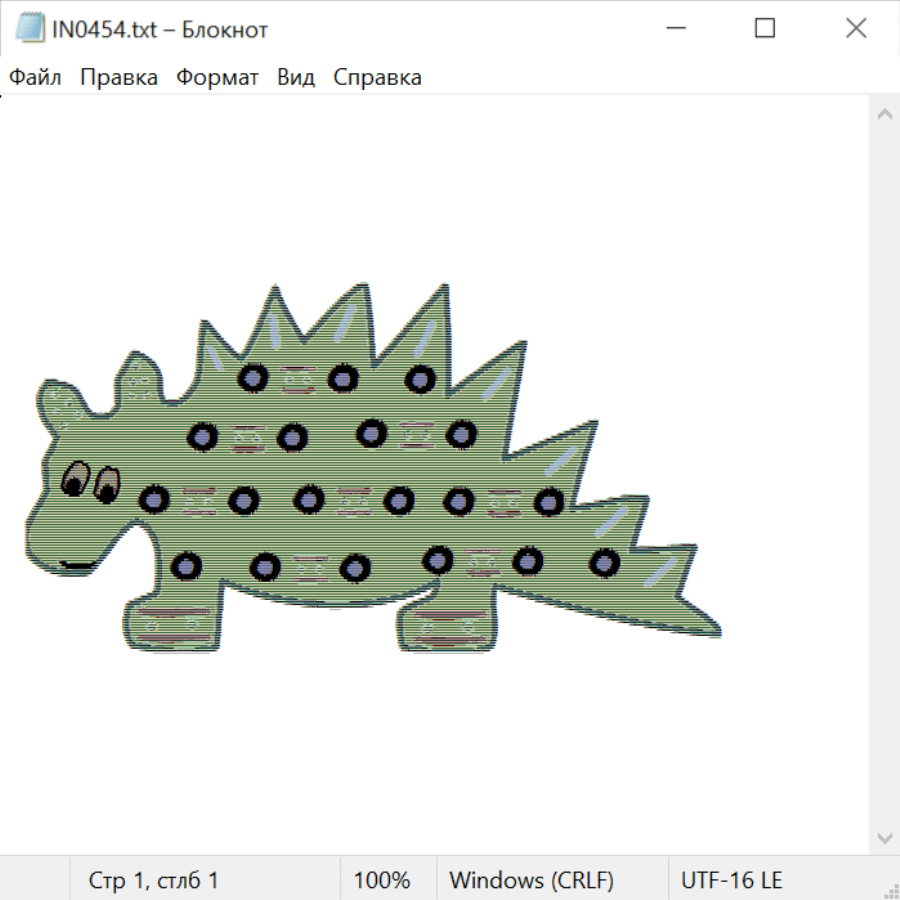Click the 100% zoom level in status bar
The height and width of the screenshot is (900, 900).
click(x=382, y=880)
